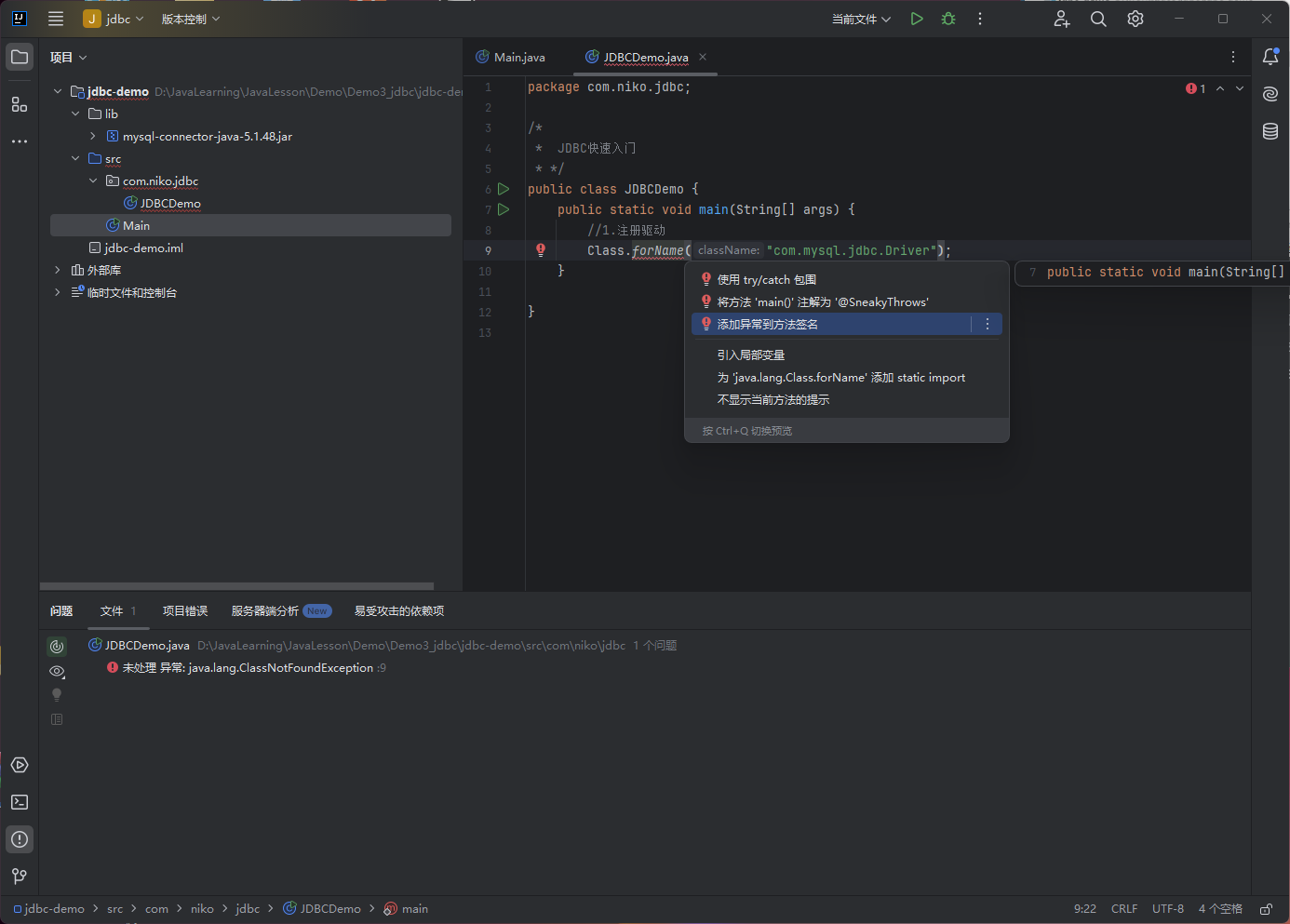The image size is (1290, 924).
Task: Show more tool windows ellipsis in left sidebar
Action: (20, 141)
